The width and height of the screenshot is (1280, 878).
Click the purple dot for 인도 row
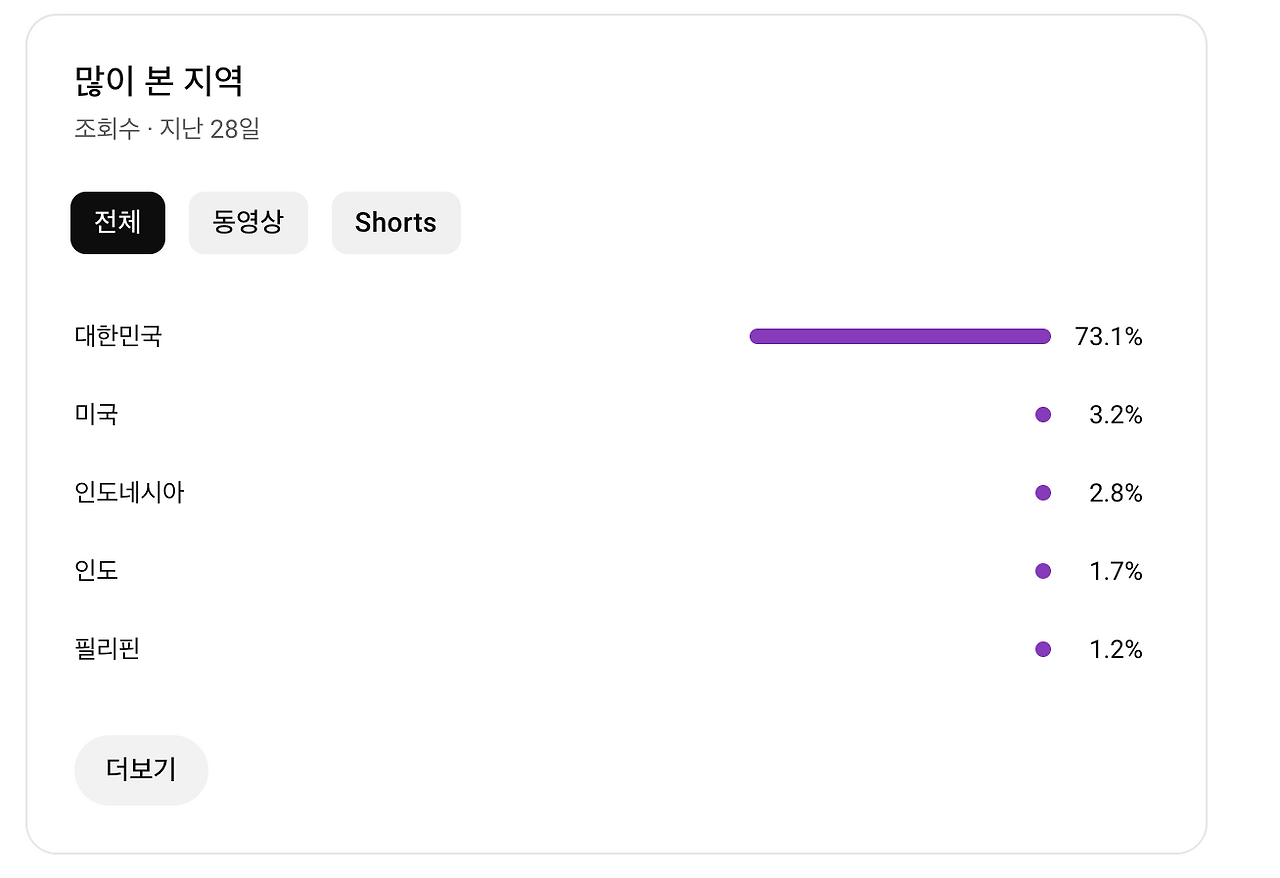click(x=1043, y=571)
